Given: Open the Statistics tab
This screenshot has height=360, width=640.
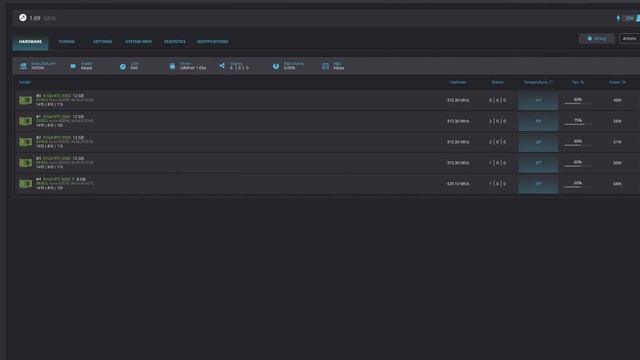Looking at the screenshot, I should point(175,42).
